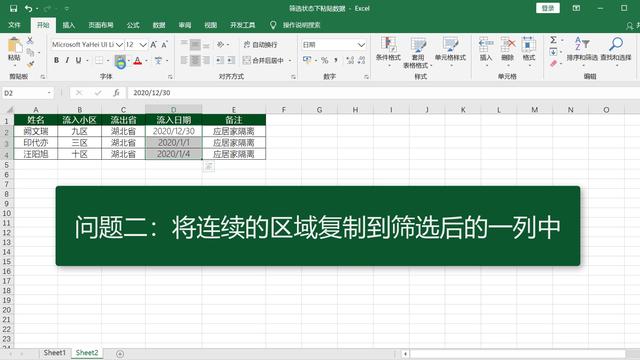Screen dimensions: 640x360
Task: Click the increase decimal icon
Action: click(350, 60)
